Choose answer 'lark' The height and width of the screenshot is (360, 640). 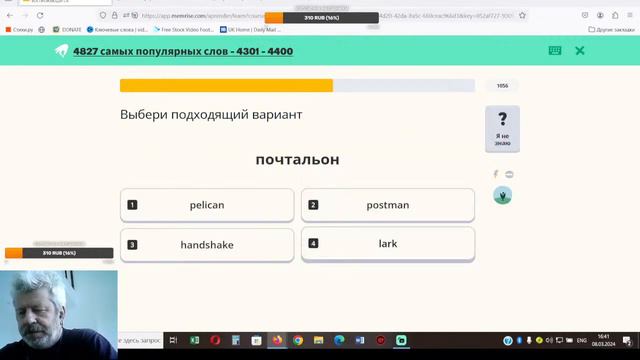pyautogui.click(x=388, y=244)
